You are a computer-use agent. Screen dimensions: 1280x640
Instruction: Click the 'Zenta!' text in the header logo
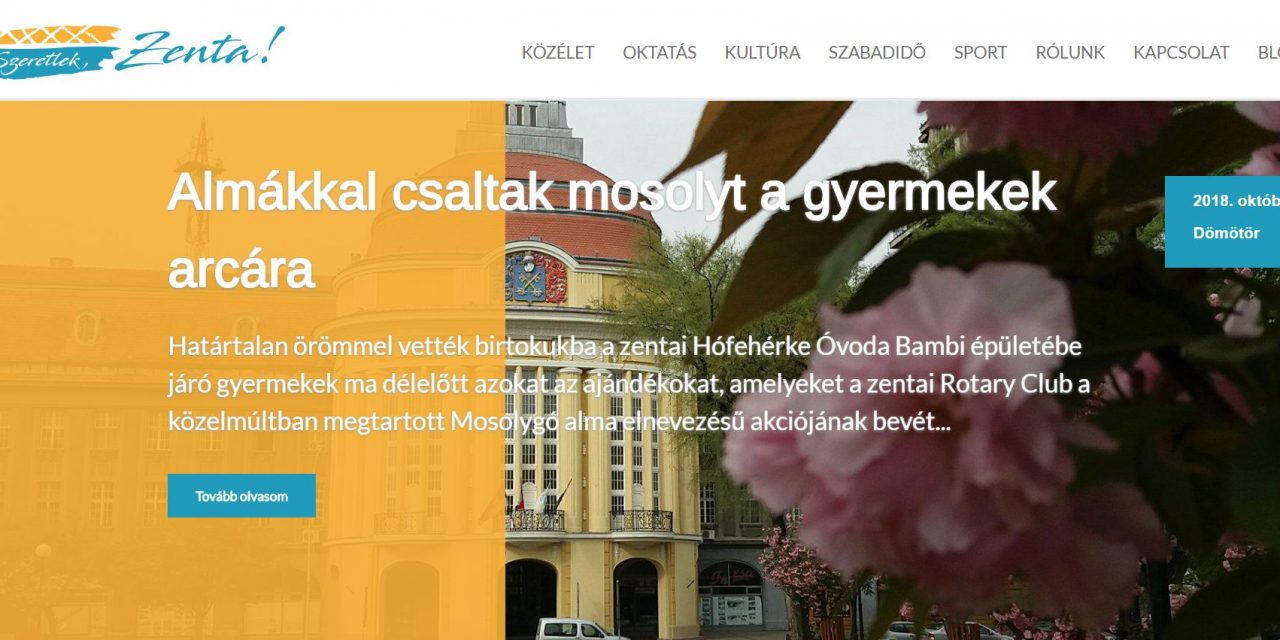200,50
